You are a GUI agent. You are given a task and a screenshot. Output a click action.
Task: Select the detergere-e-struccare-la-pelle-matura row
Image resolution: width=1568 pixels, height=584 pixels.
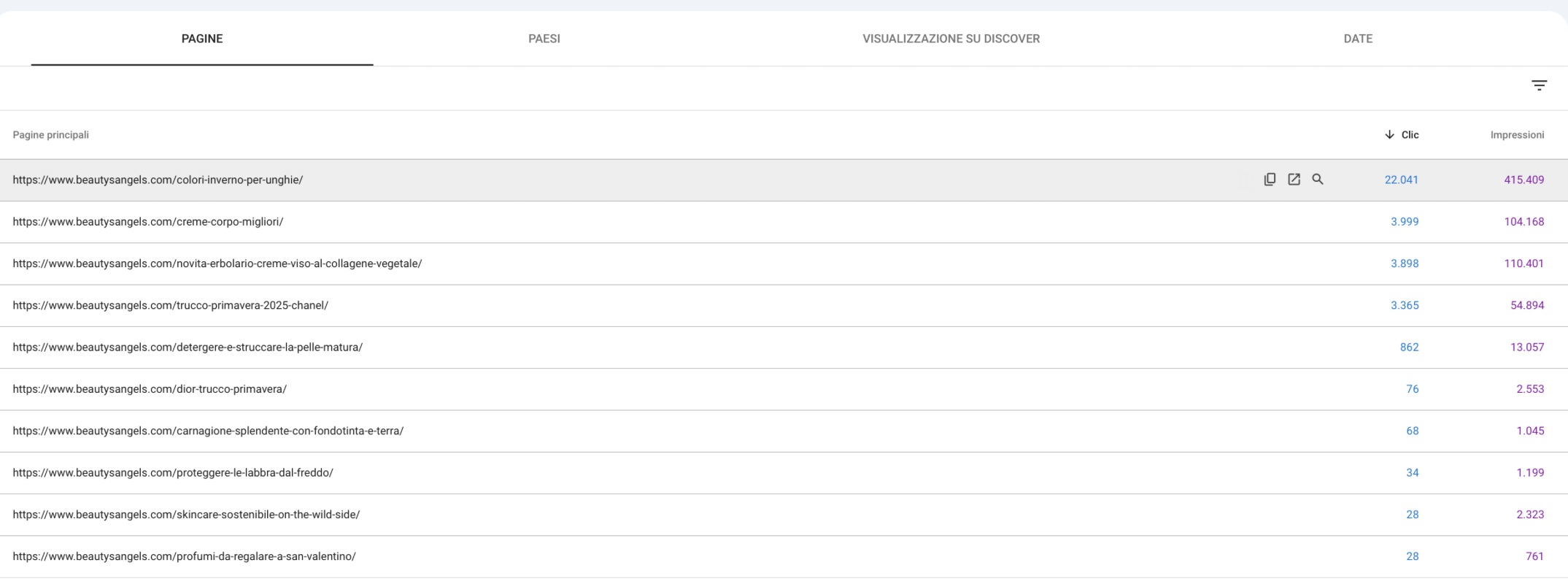(188, 347)
